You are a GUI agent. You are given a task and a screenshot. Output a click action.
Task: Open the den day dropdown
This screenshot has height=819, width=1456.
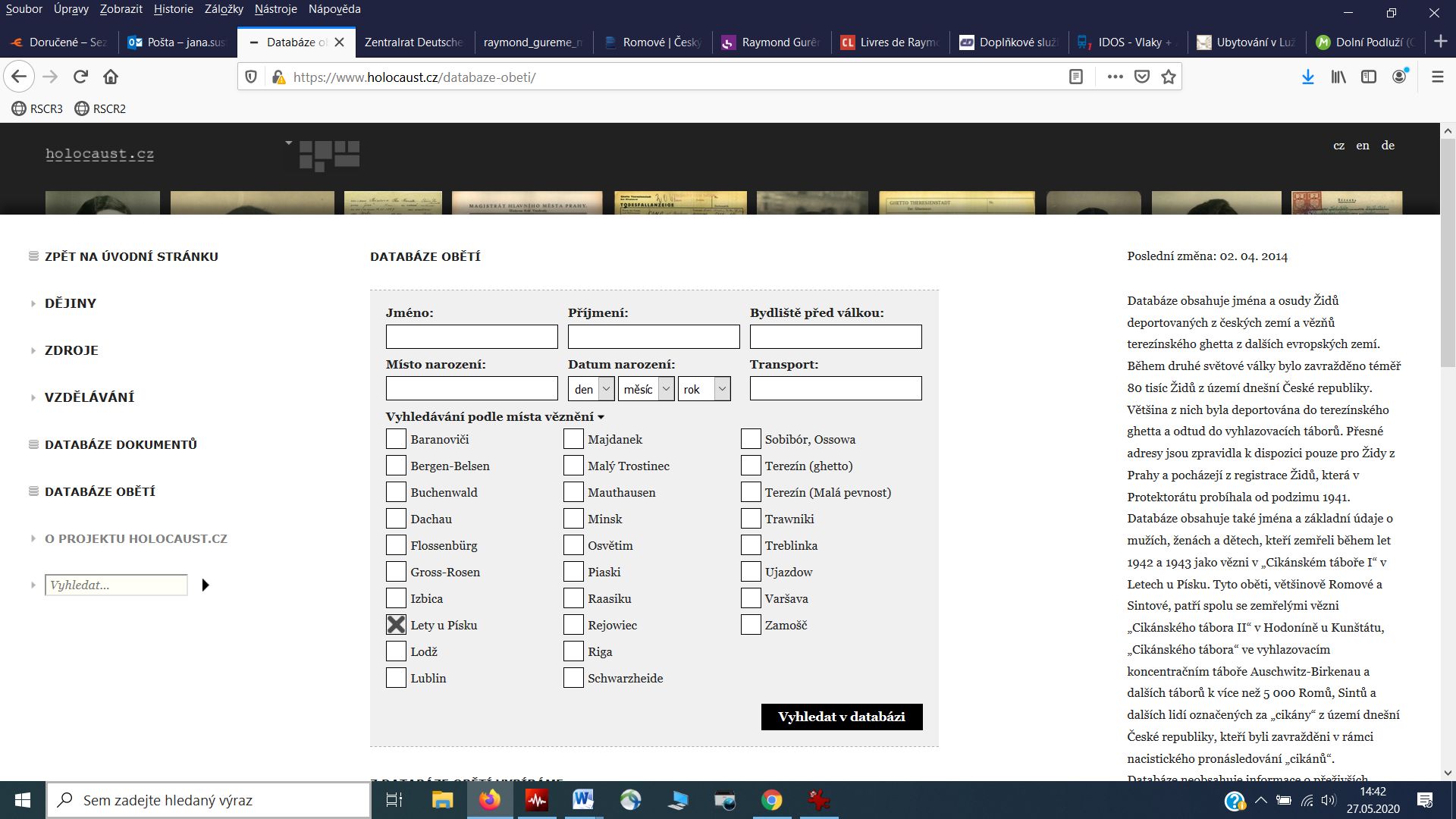pos(591,389)
